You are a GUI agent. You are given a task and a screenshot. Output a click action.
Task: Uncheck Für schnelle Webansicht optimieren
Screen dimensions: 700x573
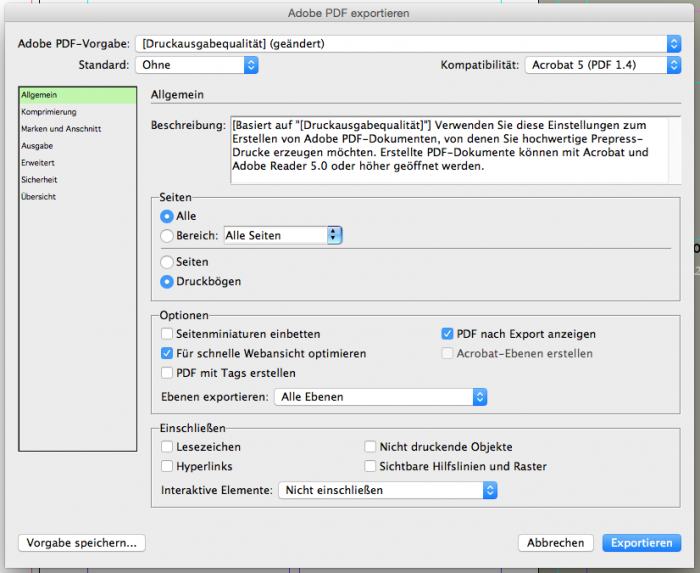point(167,353)
